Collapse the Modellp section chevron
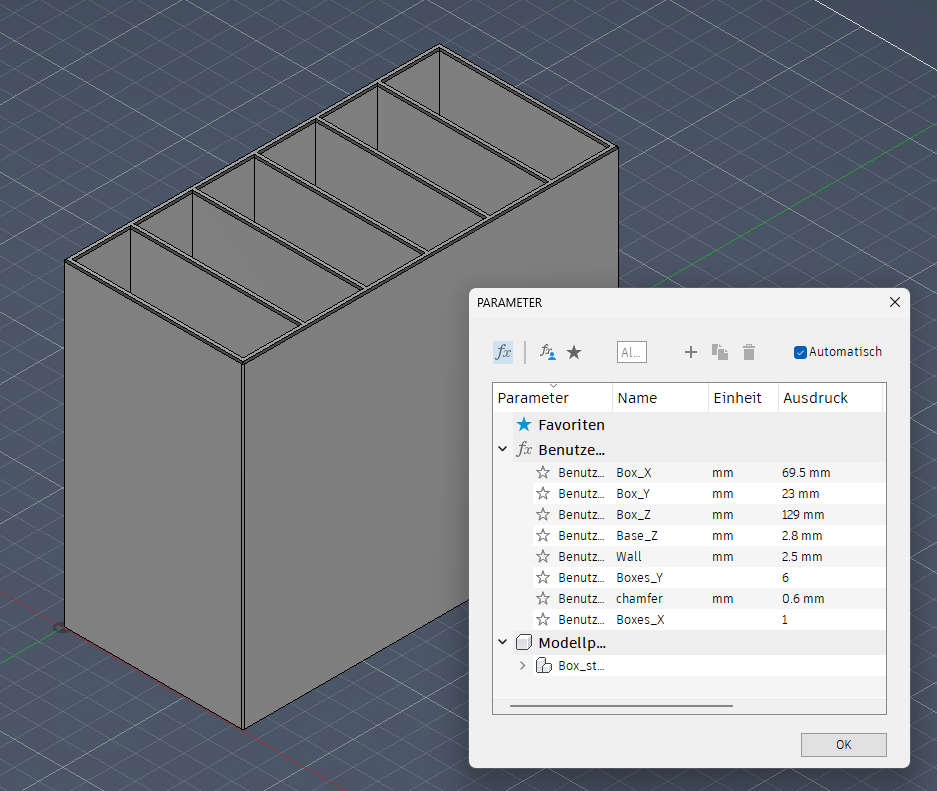 coord(502,643)
